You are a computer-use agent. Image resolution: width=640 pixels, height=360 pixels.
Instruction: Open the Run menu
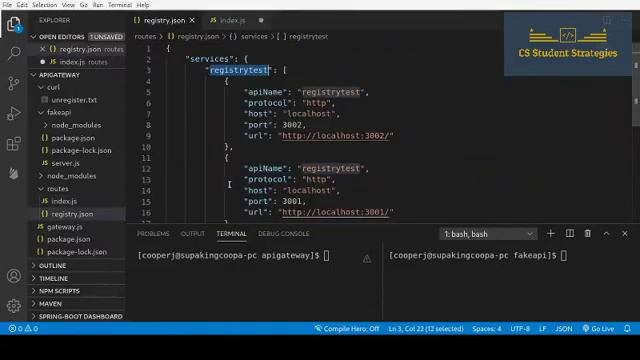click(98, 5)
